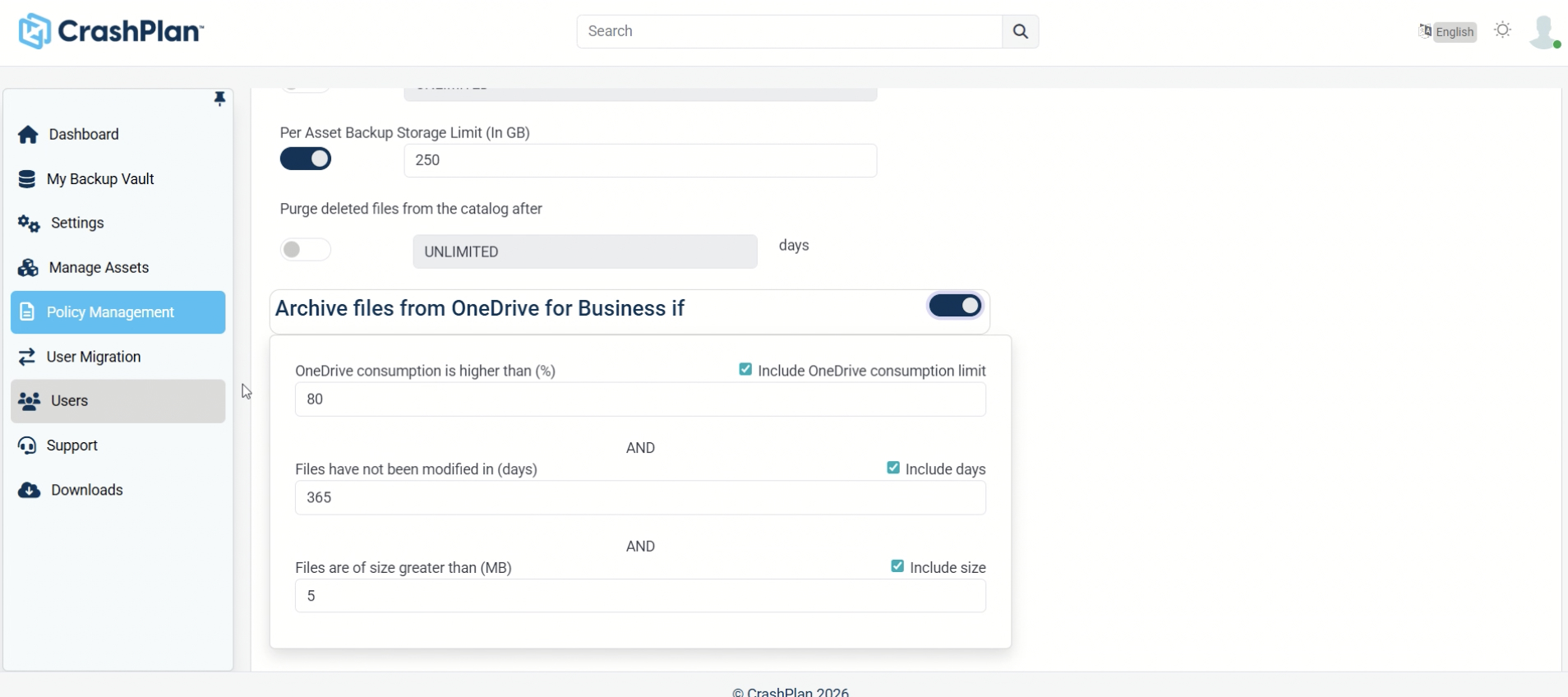Screen dimensions: 1568x697
Task: Disable Per Asset Backup Storage Limit toggle
Action: tap(306, 159)
